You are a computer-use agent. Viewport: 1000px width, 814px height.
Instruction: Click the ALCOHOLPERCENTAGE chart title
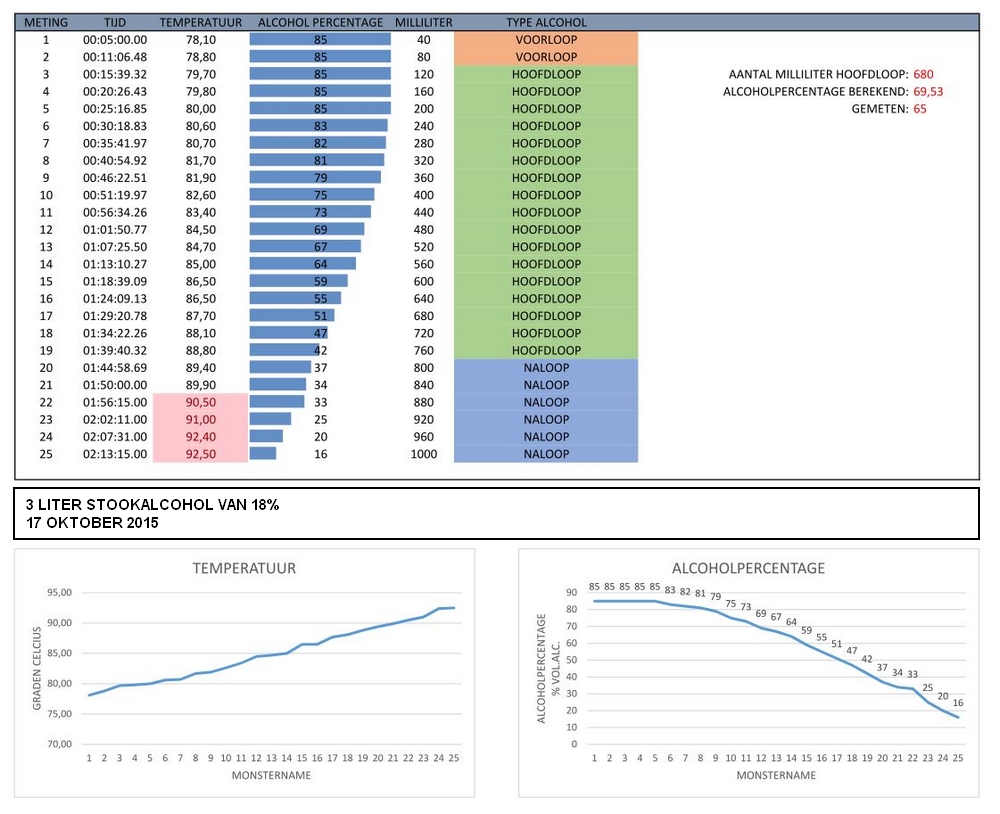[x=749, y=568]
